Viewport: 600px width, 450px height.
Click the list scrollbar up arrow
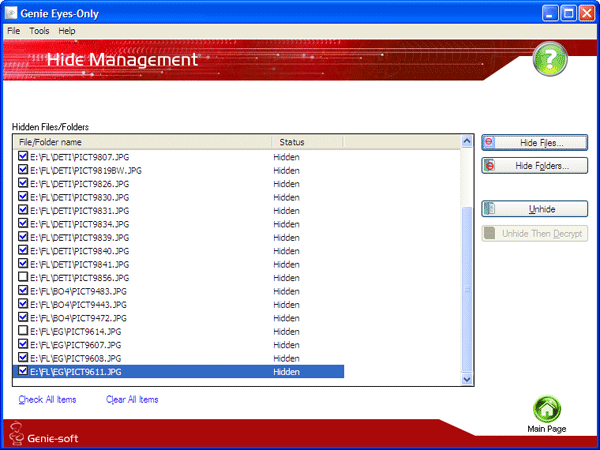click(x=467, y=141)
